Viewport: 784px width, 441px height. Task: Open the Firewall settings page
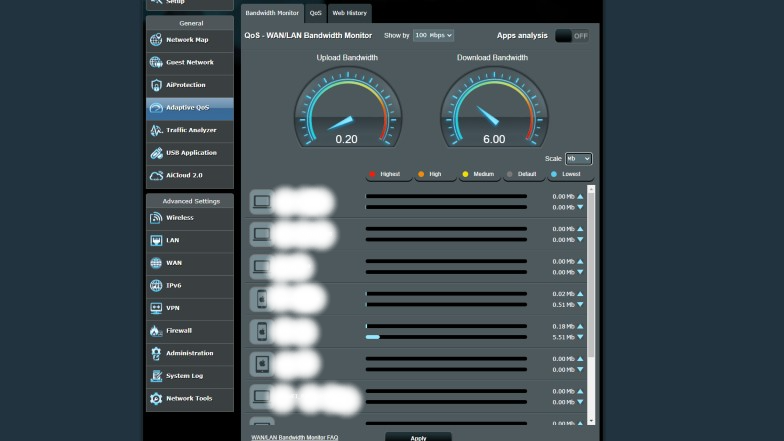pyautogui.click(x=190, y=330)
